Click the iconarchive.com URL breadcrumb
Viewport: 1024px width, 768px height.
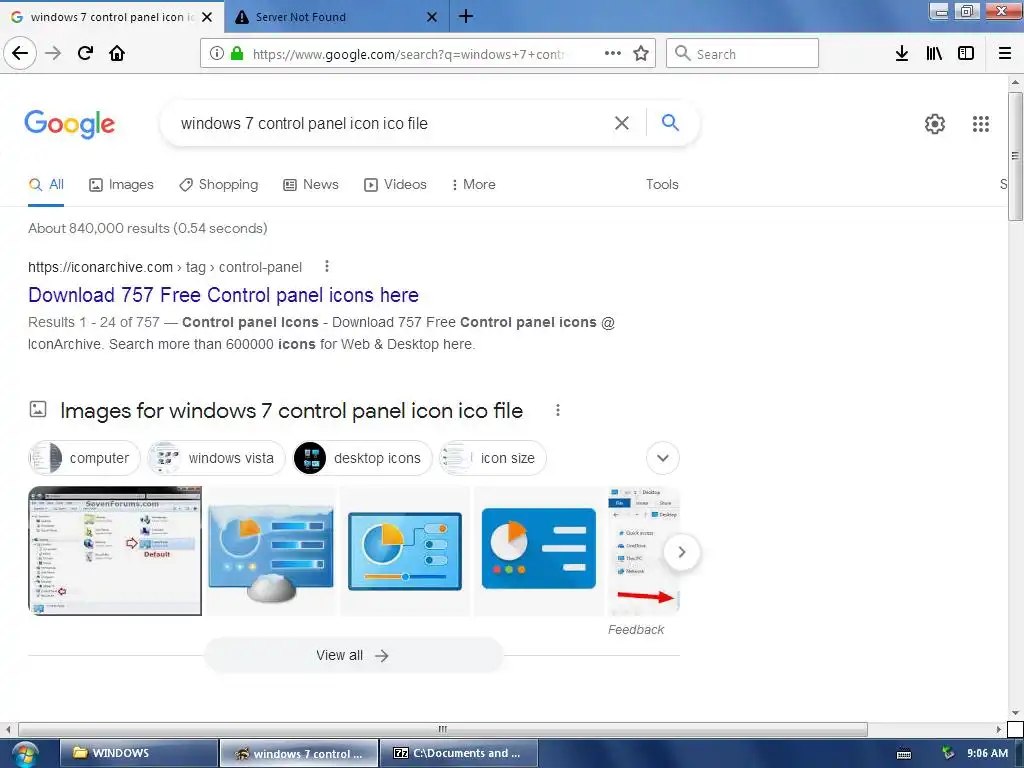(x=165, y=267)
